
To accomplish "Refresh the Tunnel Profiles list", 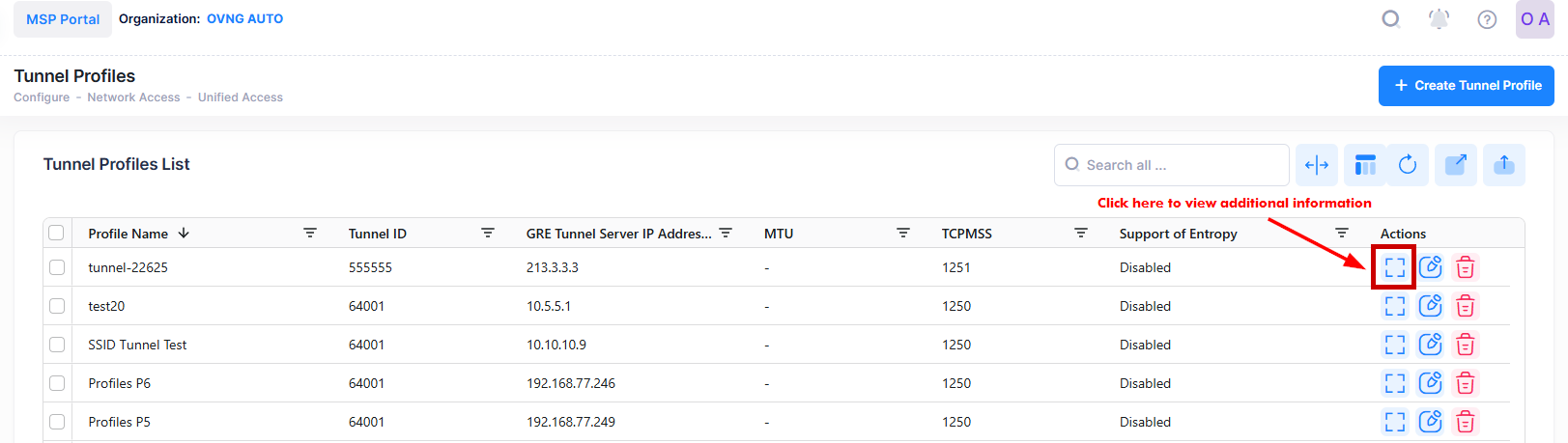I will click(1408, 165).
